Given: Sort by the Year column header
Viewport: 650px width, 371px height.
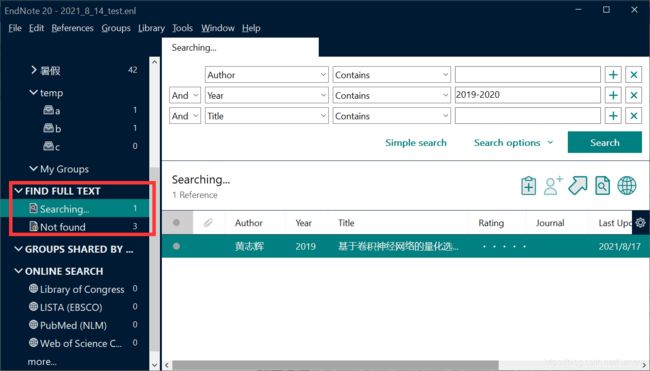Looking at the screenshot, I should coord(303,223).
